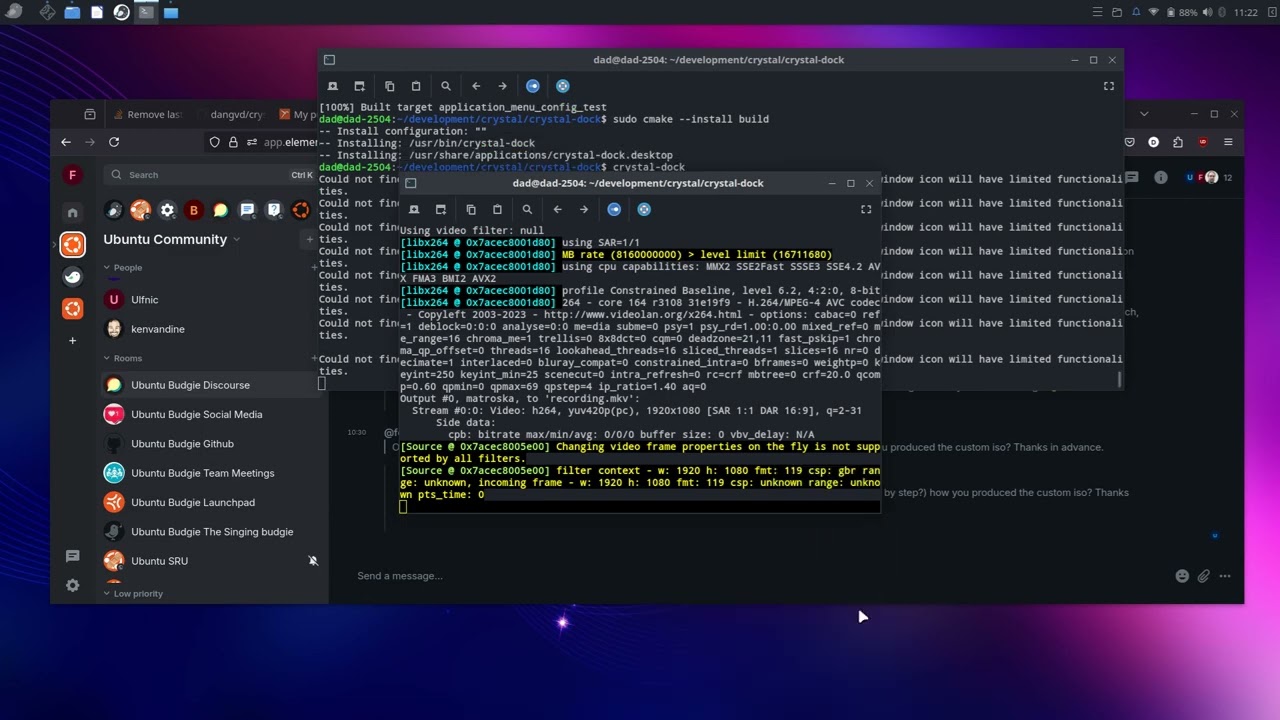Open Firefox View tab icon
This screenshot has height=720, width=1280.
point(90,115)
